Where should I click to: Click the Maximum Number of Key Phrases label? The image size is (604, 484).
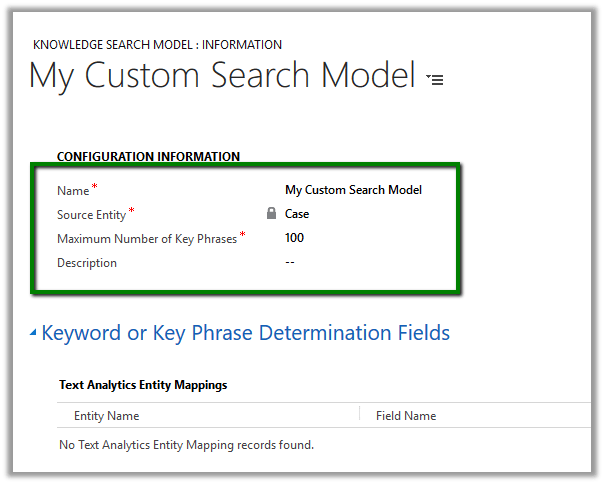point(147,239)
